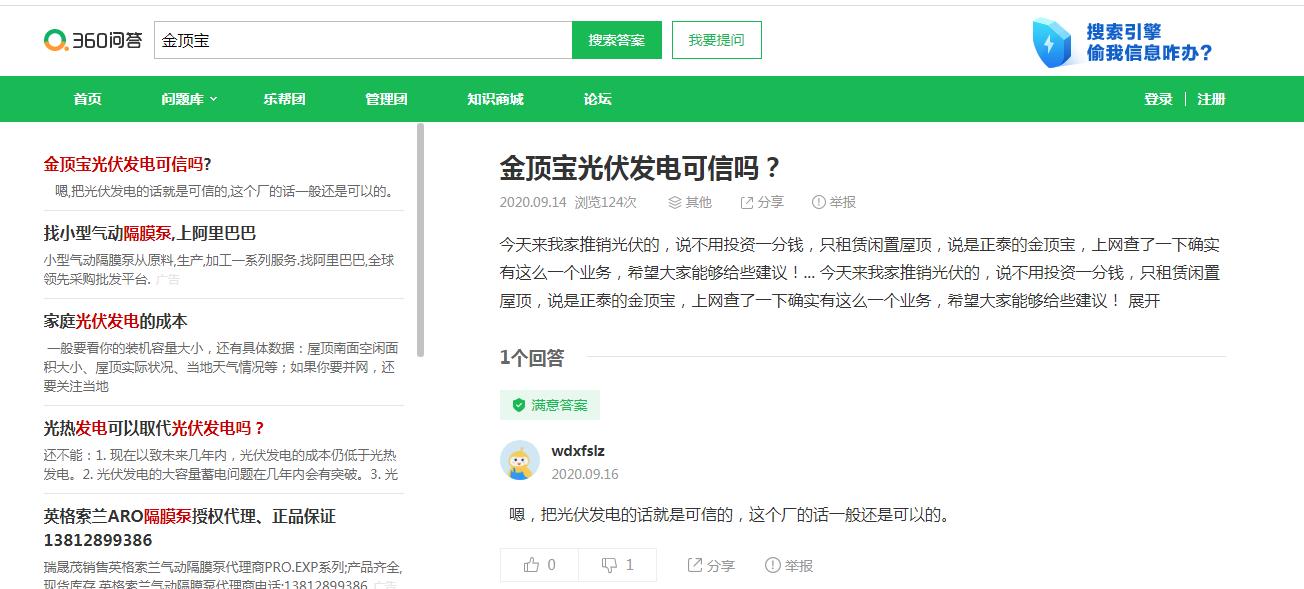
Task: Click 登录 to log in
Action: point(1158,99)
